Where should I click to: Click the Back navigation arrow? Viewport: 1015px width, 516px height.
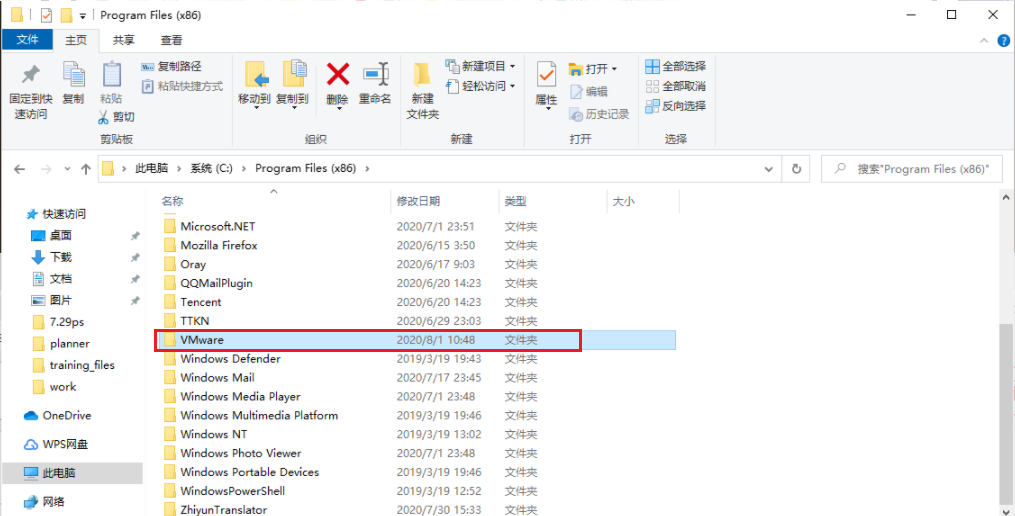(x=19, y=169)
